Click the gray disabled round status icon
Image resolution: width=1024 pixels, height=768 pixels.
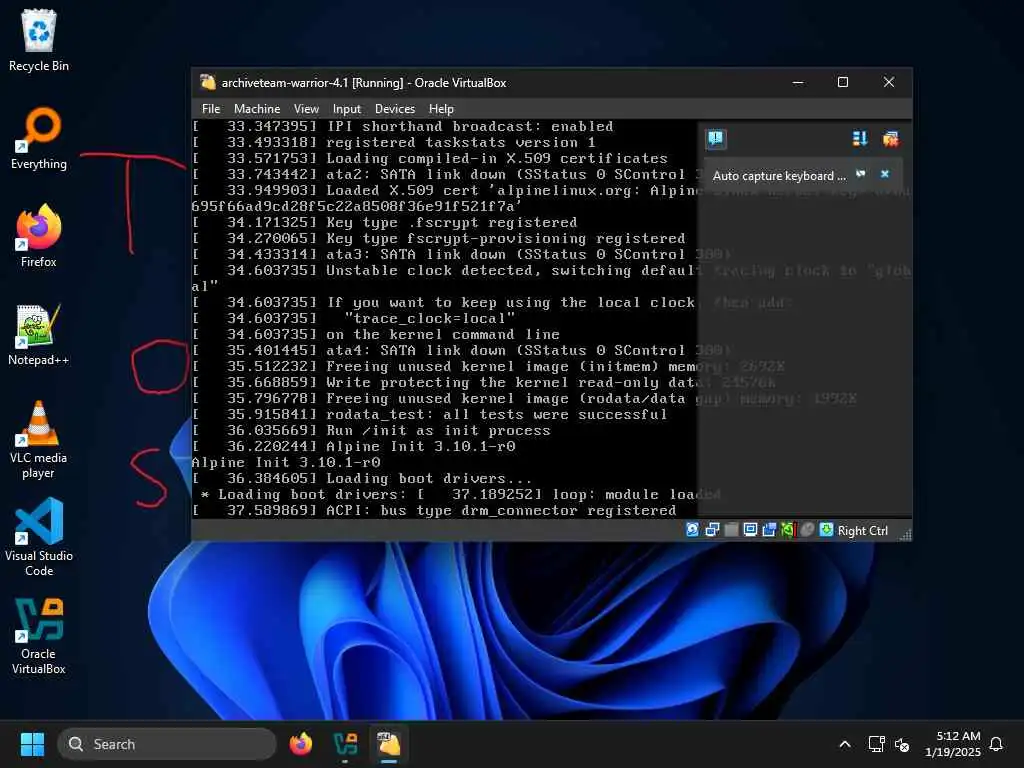807,530
